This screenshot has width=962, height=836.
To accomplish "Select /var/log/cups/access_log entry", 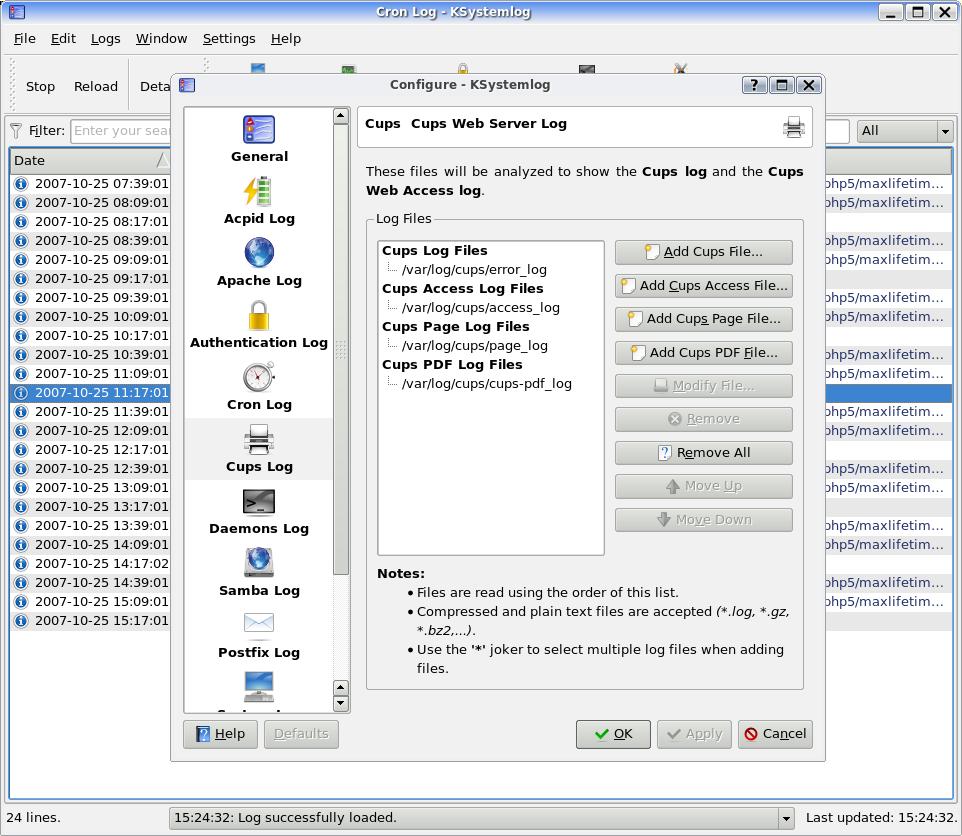I will tap(480, 308).
